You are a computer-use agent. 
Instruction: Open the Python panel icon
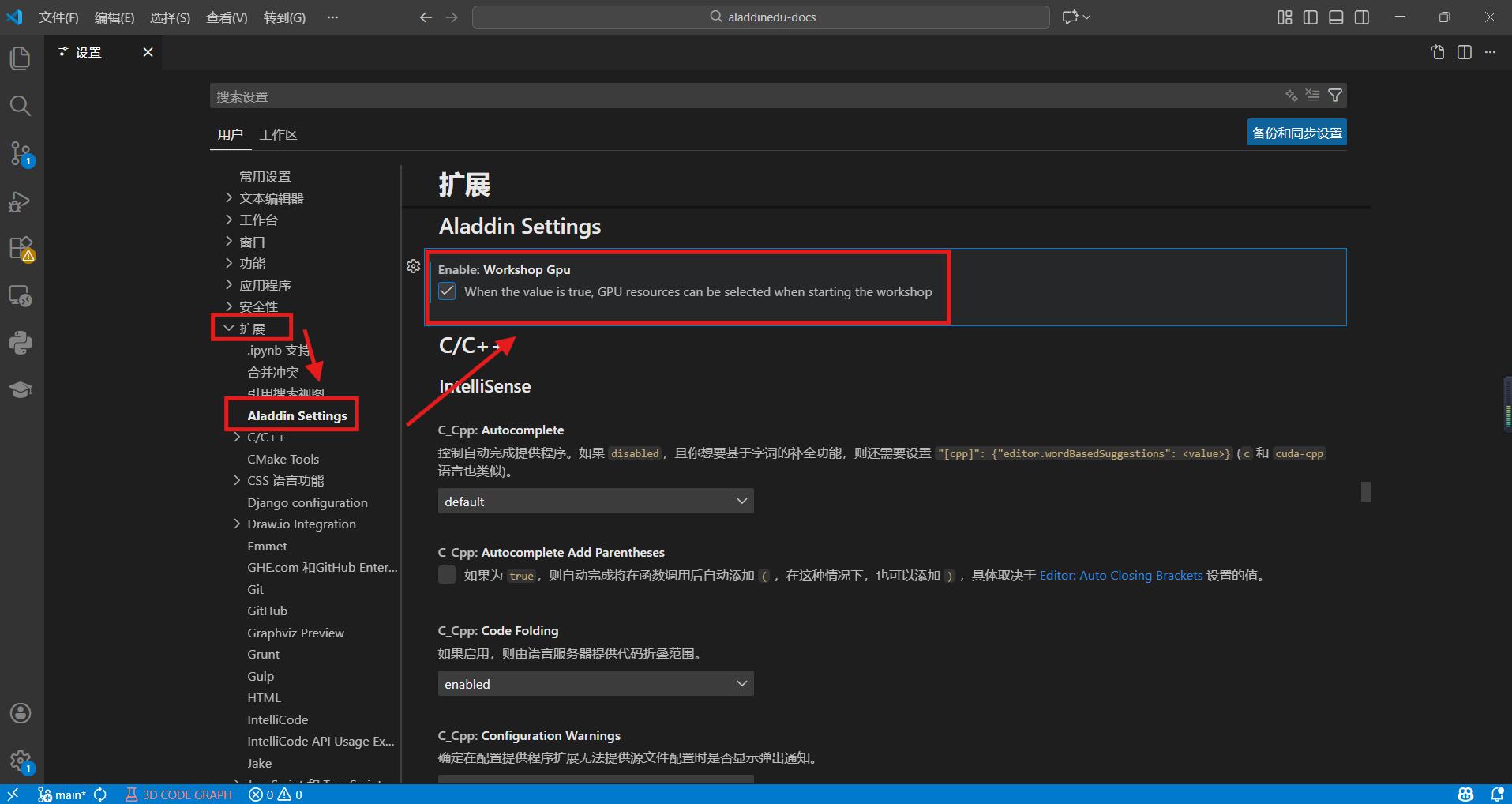pyautogui.click(x=21, y=343)
